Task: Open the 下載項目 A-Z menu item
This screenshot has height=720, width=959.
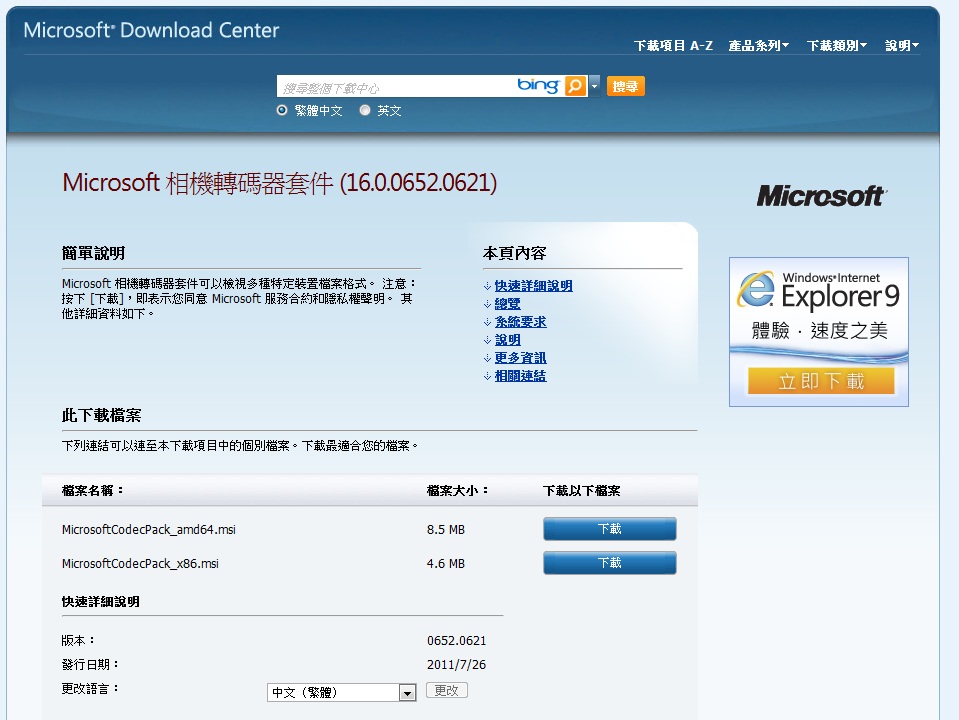Action: [673, 45]
